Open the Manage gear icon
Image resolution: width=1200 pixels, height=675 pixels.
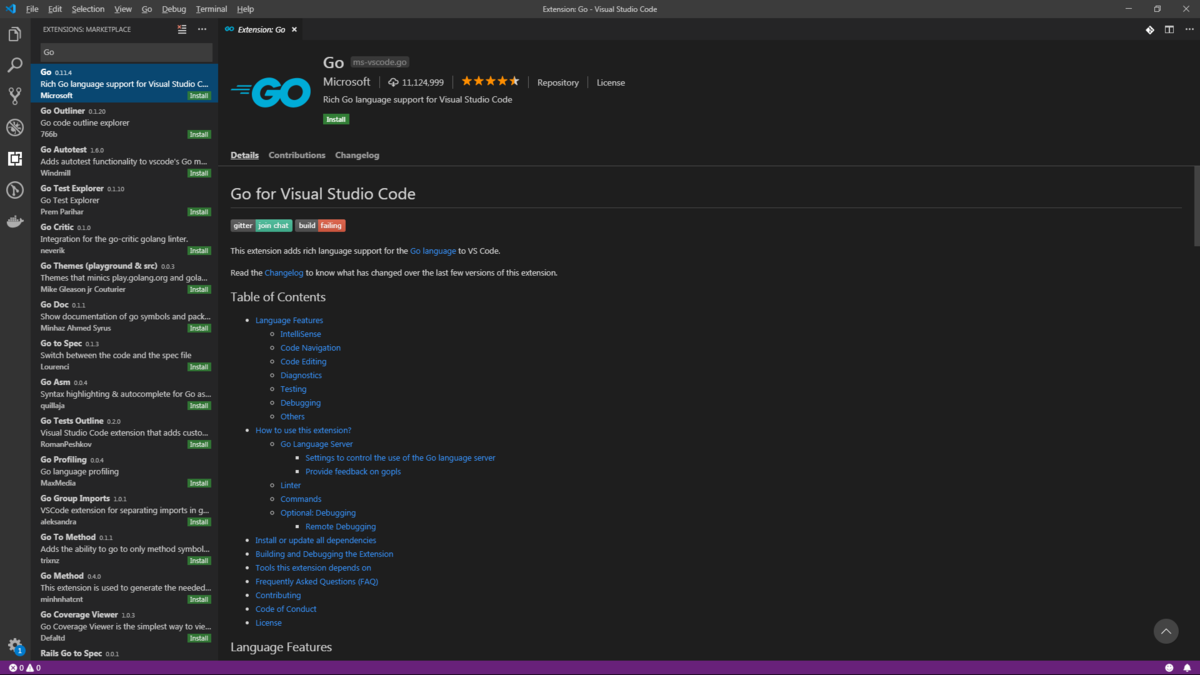(15, 646)
